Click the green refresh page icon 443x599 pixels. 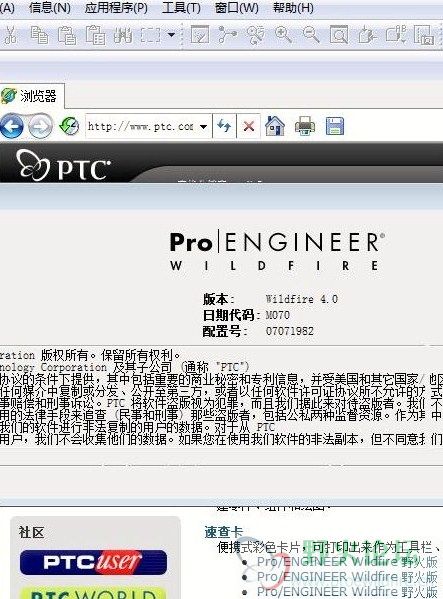tap(69, 126)
